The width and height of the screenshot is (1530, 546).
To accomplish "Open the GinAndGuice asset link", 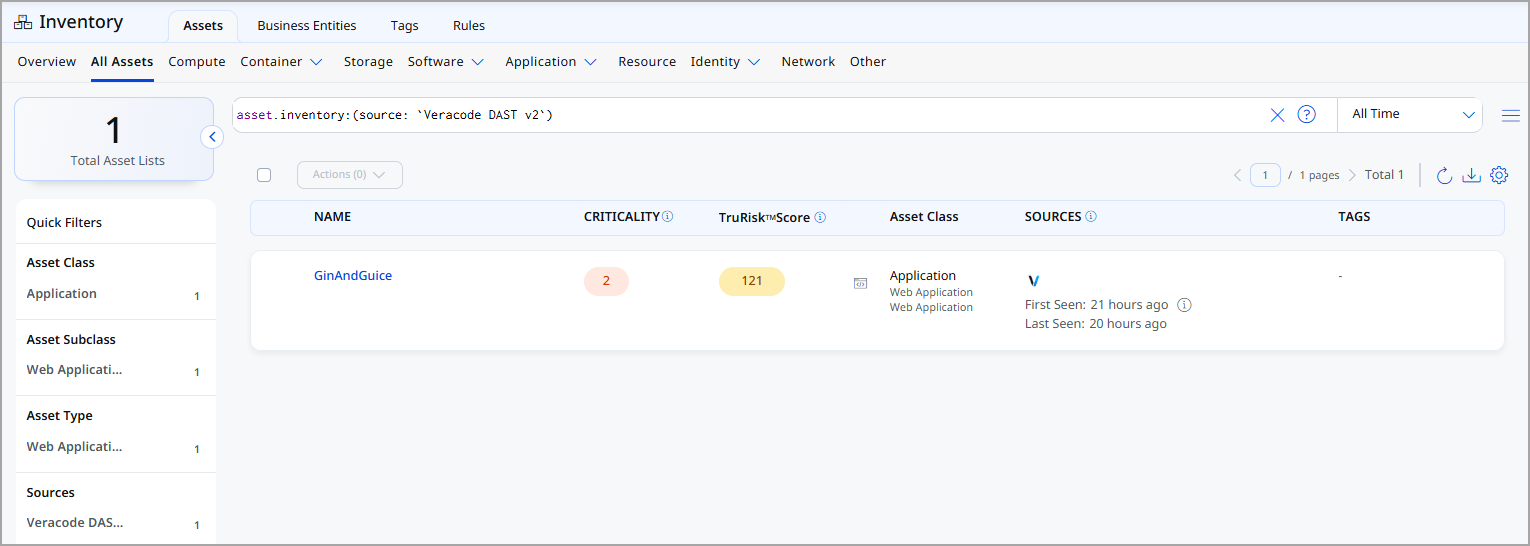I will coord(353,276).
